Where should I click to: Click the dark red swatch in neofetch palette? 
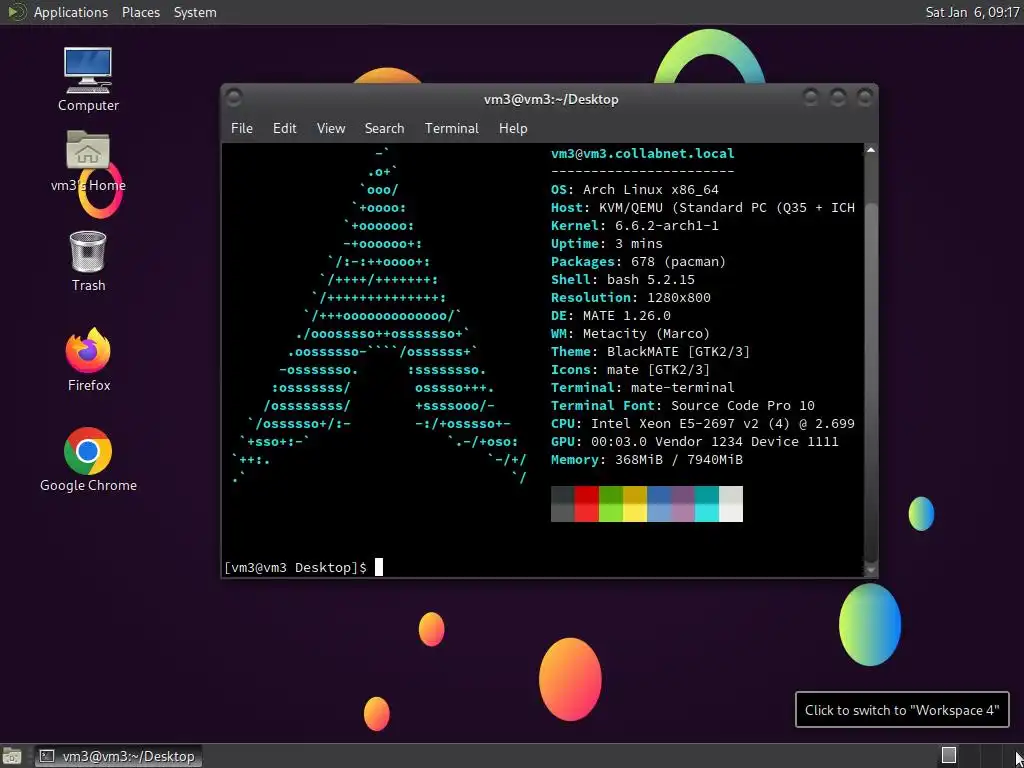[x=586, y=495]
